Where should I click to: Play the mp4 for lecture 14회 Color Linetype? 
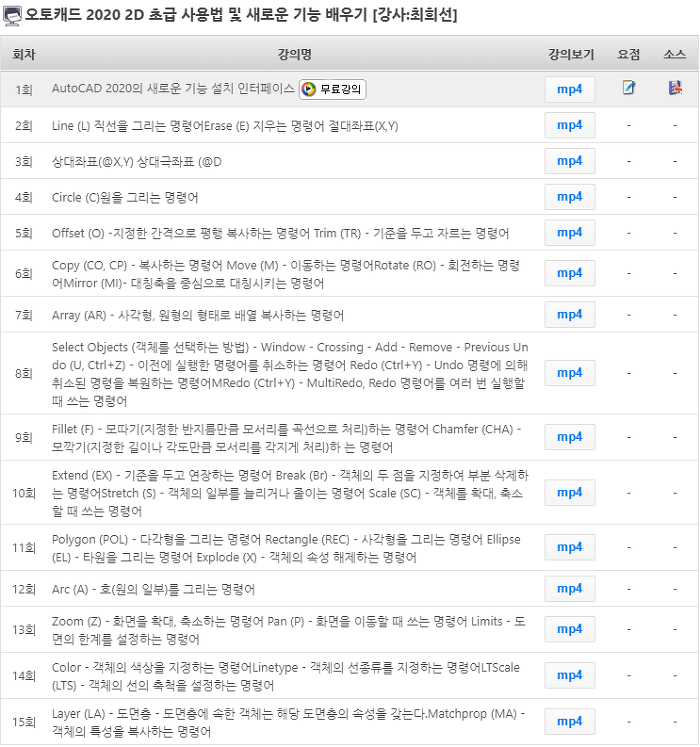pyautogui.click(x=569, y=675)
